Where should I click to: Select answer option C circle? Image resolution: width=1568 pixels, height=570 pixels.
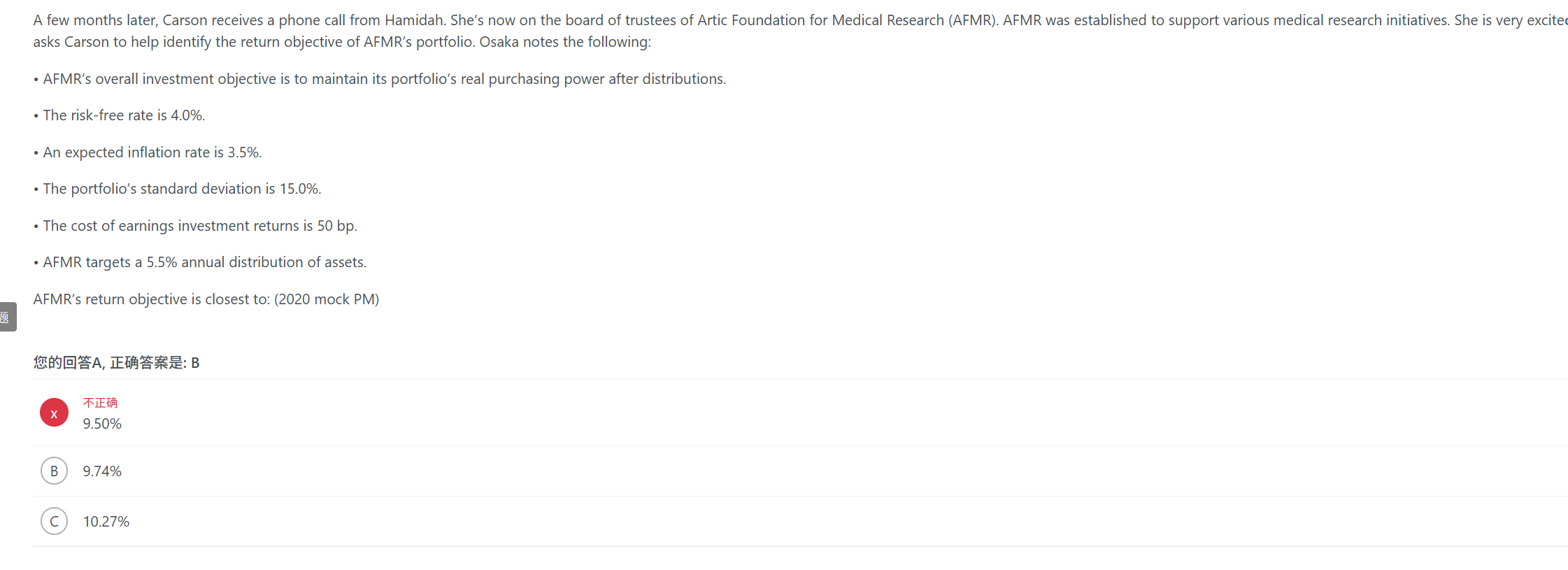click(54, 521)
